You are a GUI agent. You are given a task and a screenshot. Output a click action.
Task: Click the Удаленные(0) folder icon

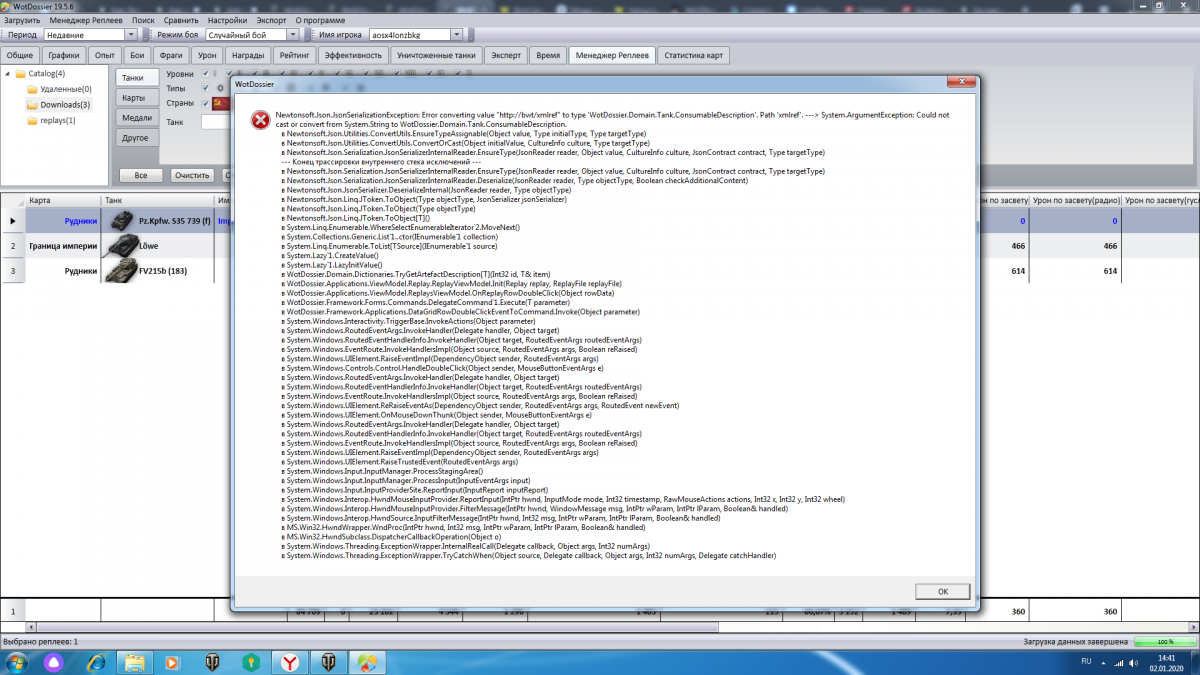(32, 89)
